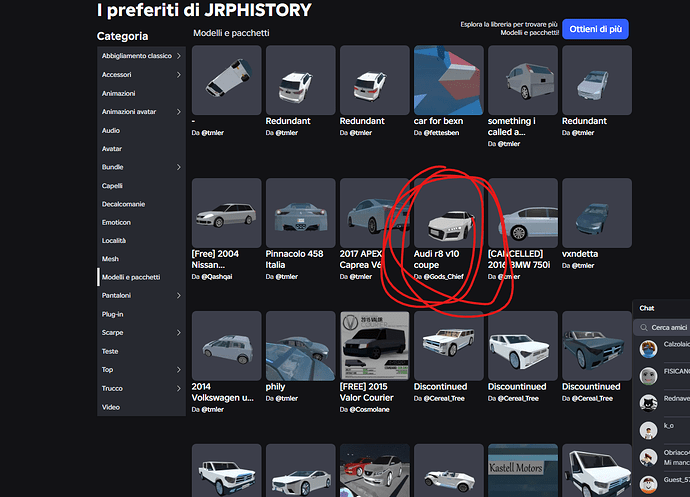Select the Avatar category
Viewport: 690px width, 497px height.
click(x=141, y=149)
